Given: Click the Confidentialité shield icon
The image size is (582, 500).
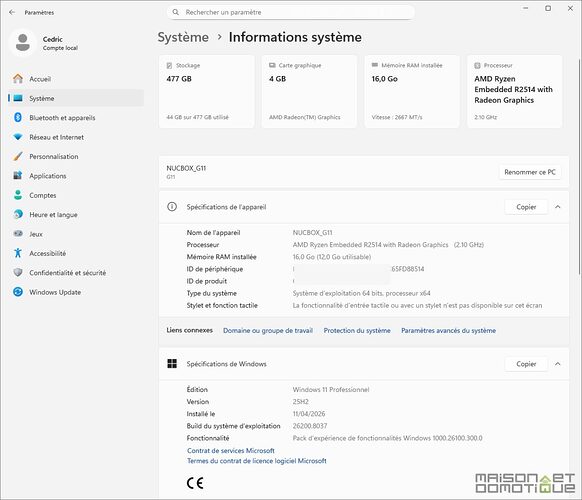Looking at the screenshot, I should 18,272.
